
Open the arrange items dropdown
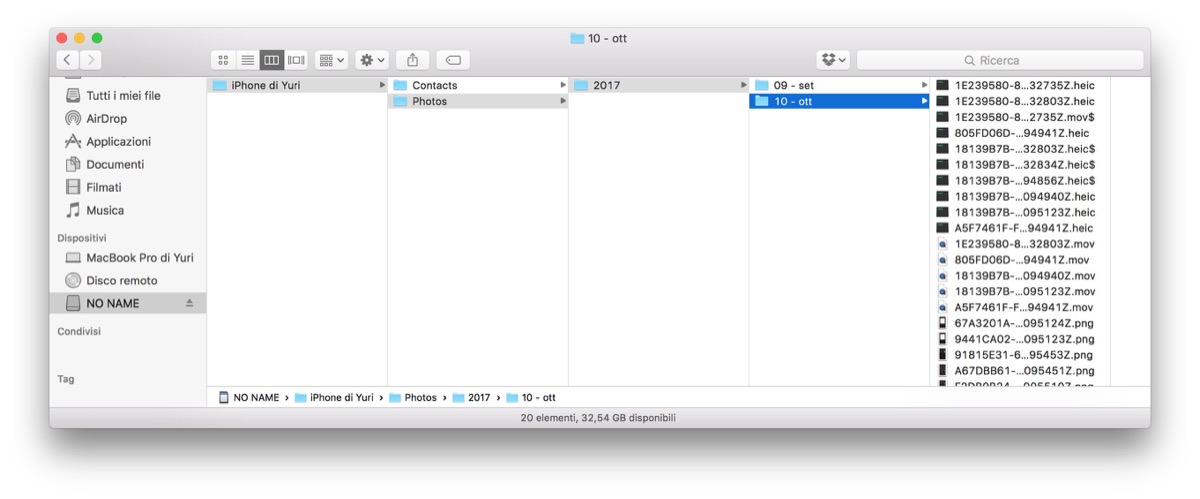tap(332, 60)
